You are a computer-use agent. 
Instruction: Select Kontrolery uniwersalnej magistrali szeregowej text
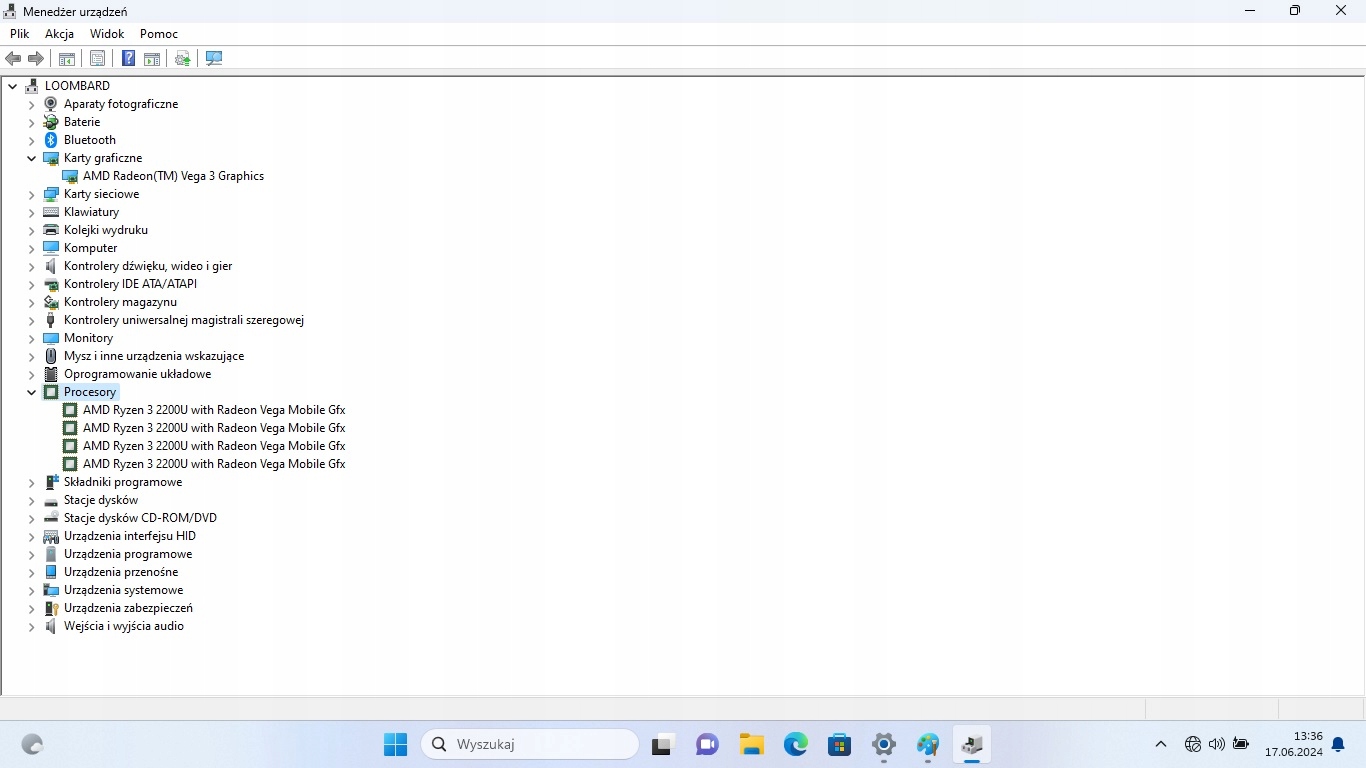point(184,320)
